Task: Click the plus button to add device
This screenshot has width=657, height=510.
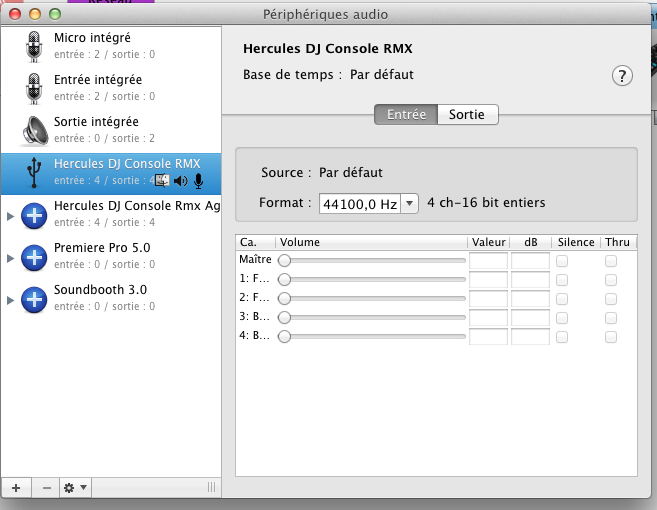Action: coord(15,487)
